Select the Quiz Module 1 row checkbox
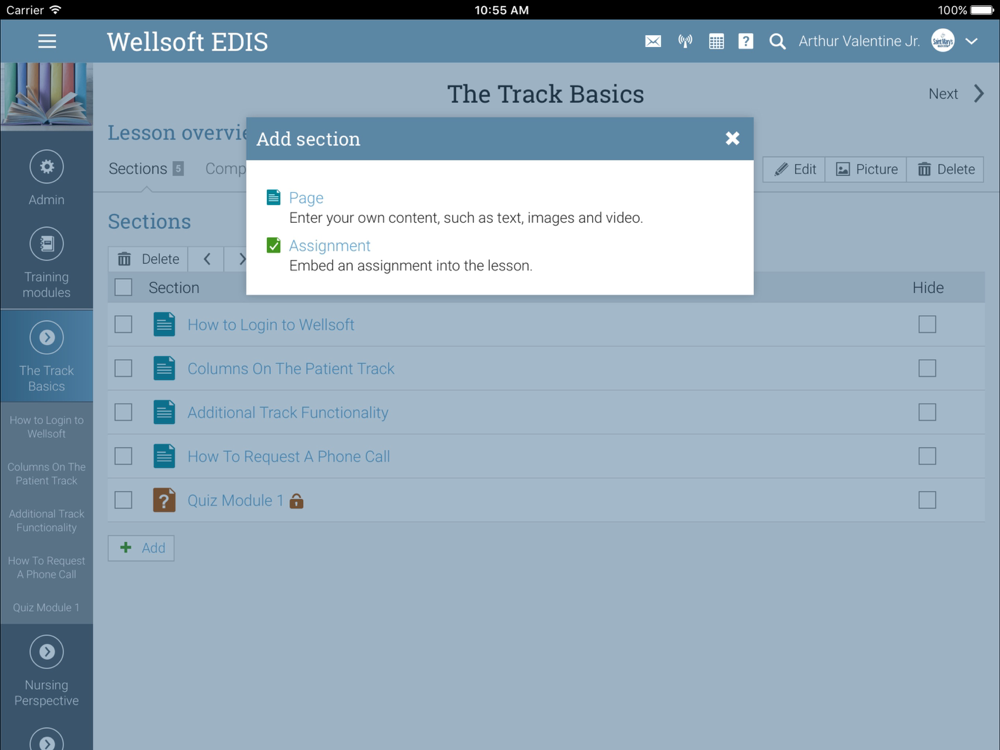This screenshot has width=1000, height=750. point(123,501)
